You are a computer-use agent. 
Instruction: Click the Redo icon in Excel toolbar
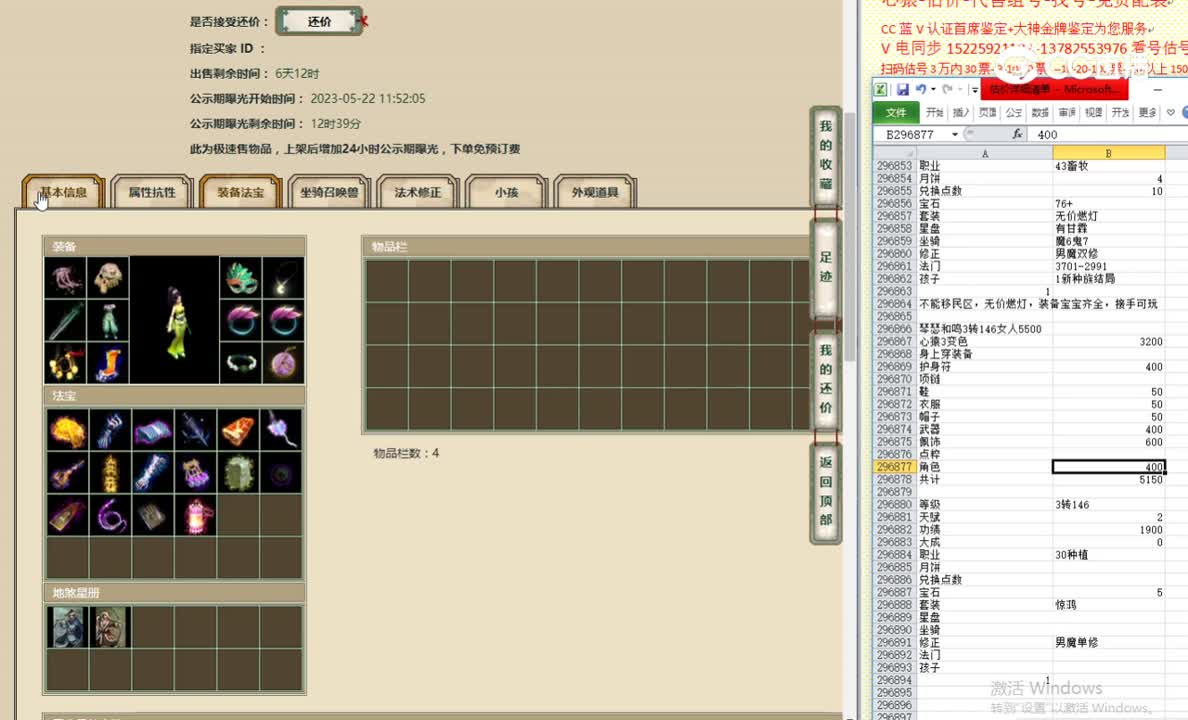click(x=948, y=90)
